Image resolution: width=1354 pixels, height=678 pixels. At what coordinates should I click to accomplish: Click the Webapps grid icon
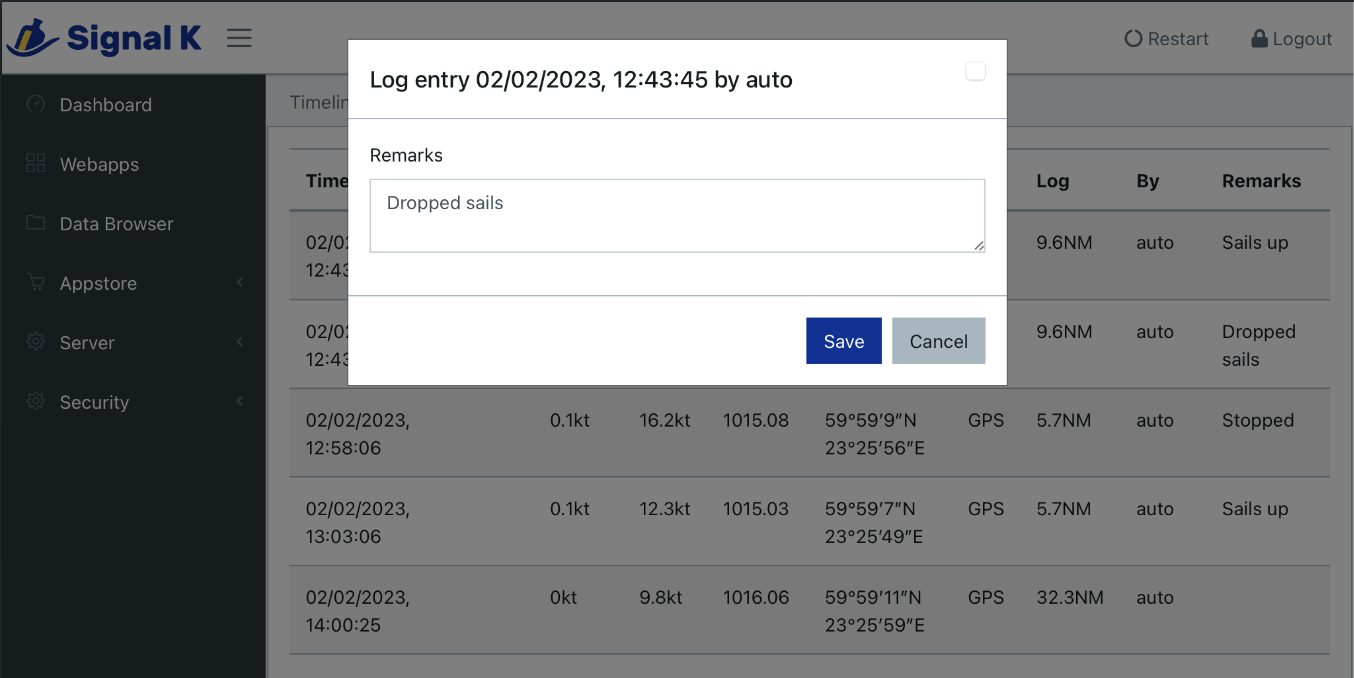pyautogui.click(x=36, y=164)
